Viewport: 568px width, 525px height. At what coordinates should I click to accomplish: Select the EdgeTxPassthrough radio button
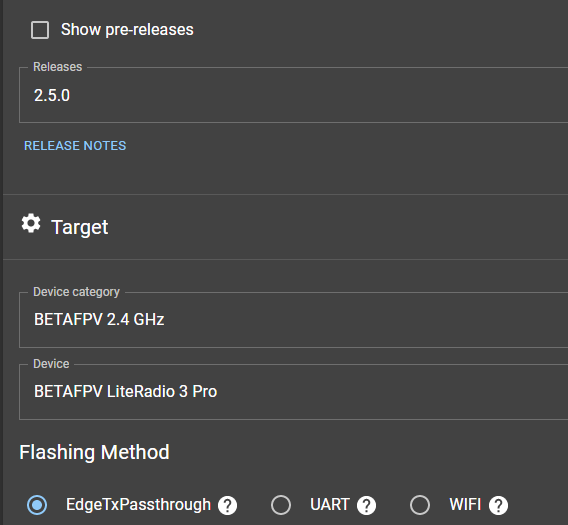(37, 505)
